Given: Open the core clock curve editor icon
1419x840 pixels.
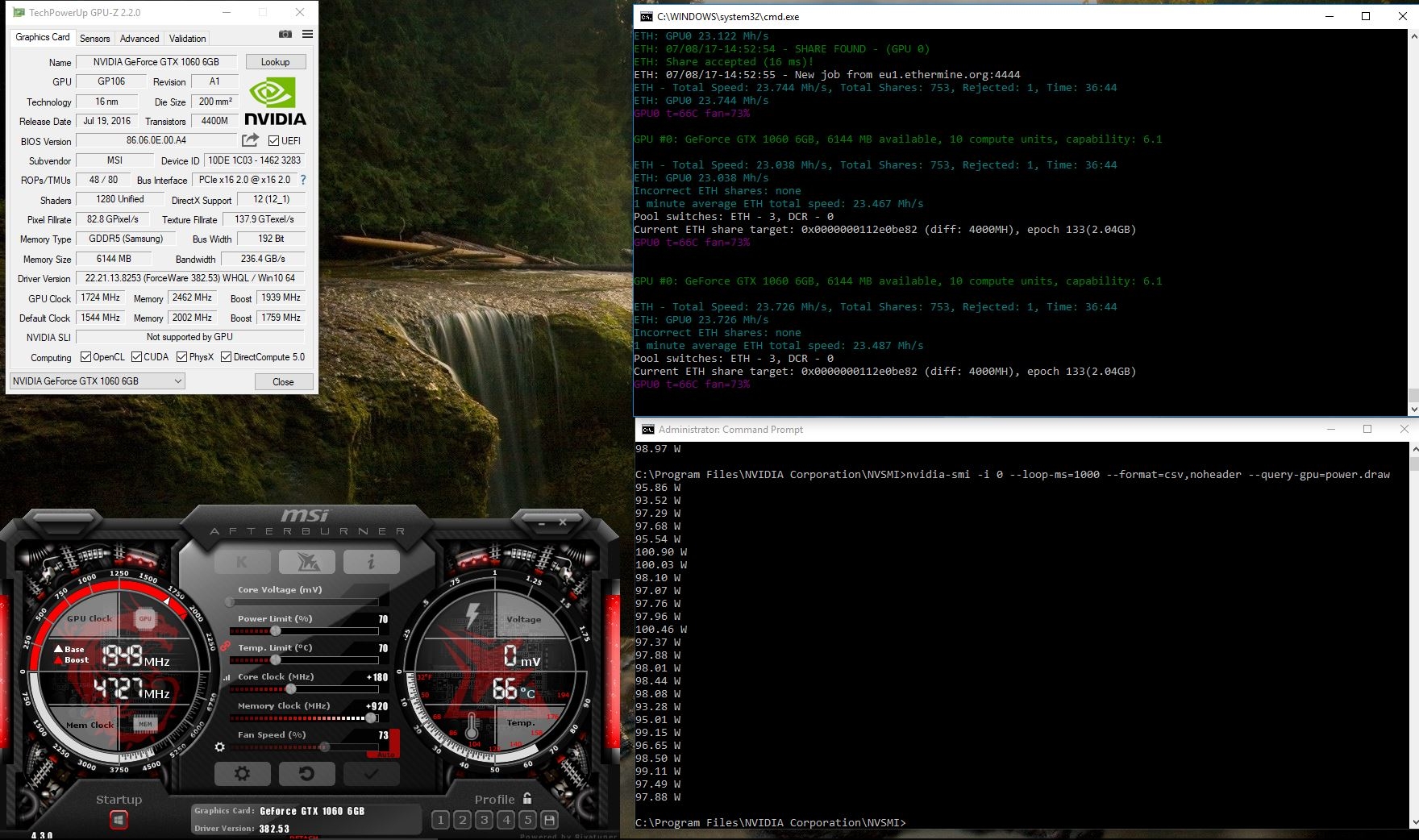Looking at the screenshot, I should coord(227,677).
